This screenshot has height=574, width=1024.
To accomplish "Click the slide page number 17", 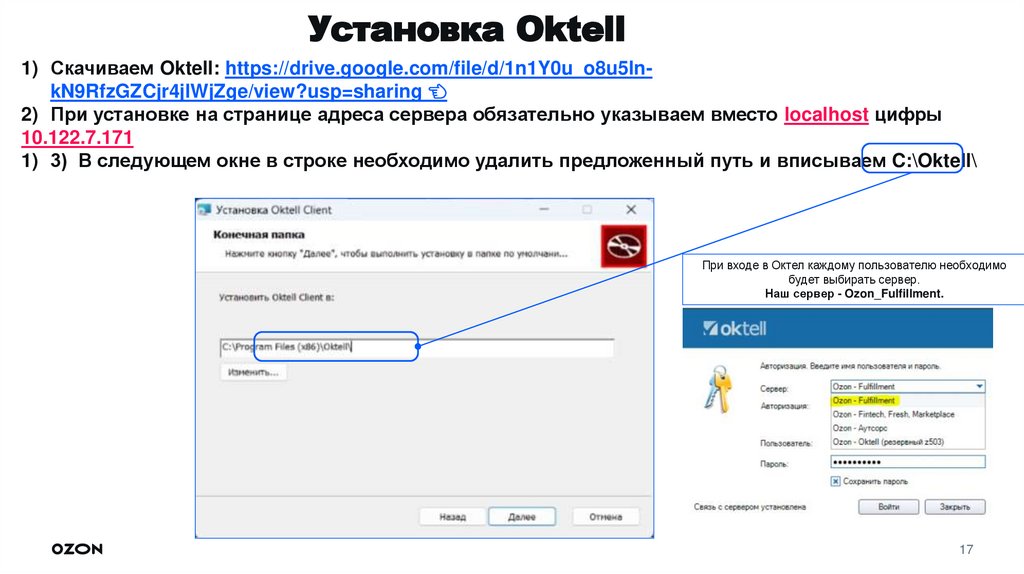I will click(x=967, y=550).
